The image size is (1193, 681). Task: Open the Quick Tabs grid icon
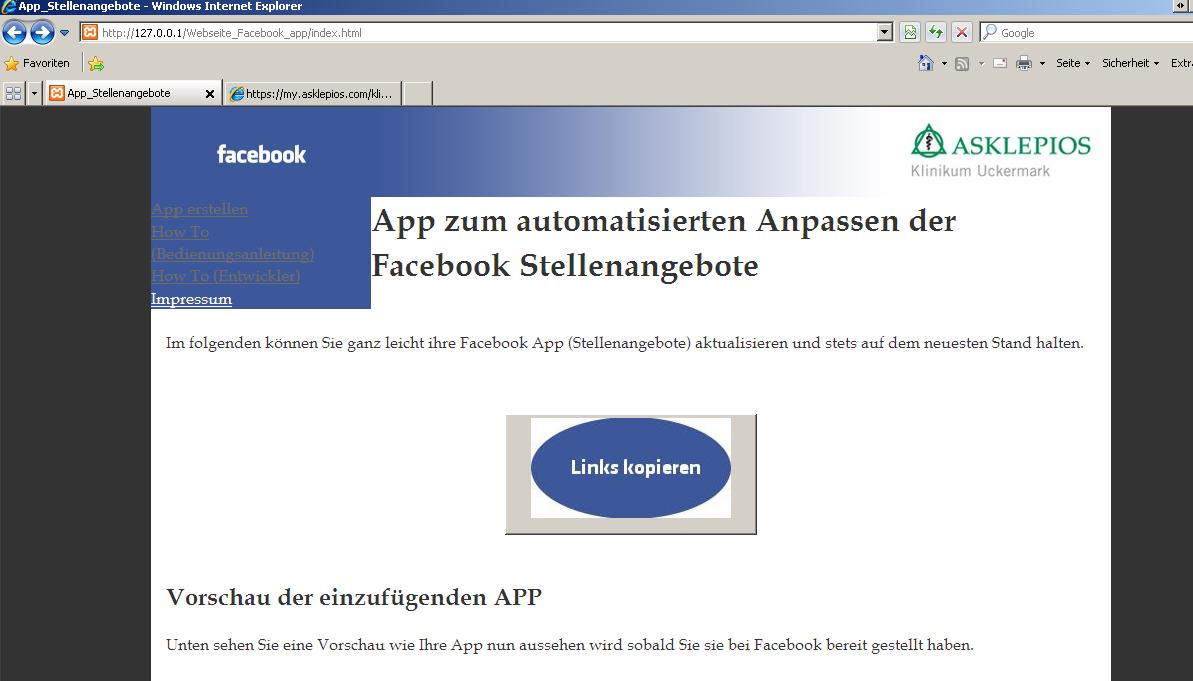coord(14,94)
